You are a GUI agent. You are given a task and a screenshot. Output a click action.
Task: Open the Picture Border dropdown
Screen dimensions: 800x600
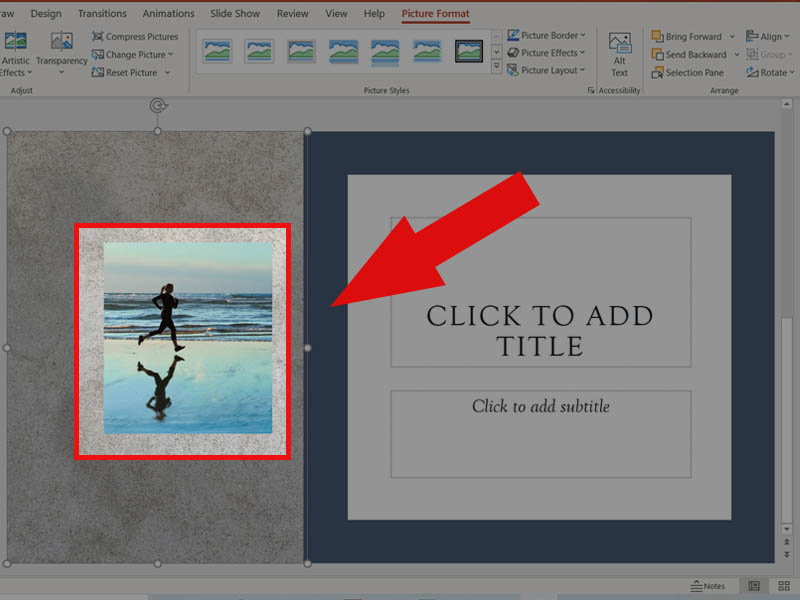point(548,34)
